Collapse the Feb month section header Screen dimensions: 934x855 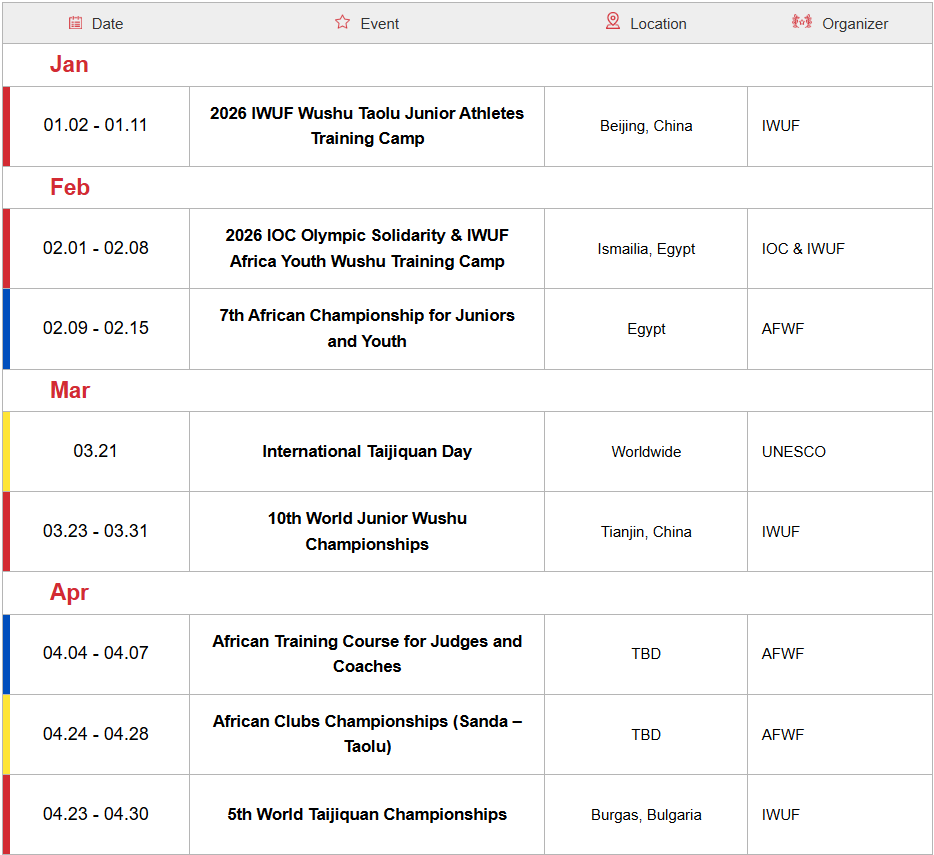[70, 188]
